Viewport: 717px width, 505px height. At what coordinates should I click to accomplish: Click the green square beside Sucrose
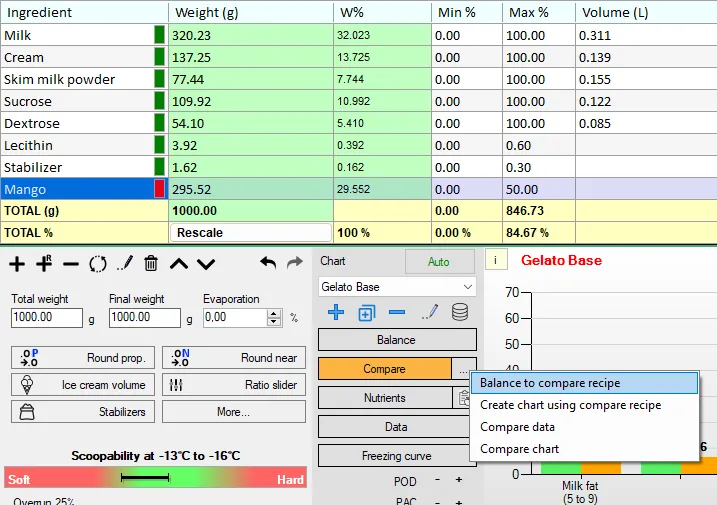pos(160,101)
